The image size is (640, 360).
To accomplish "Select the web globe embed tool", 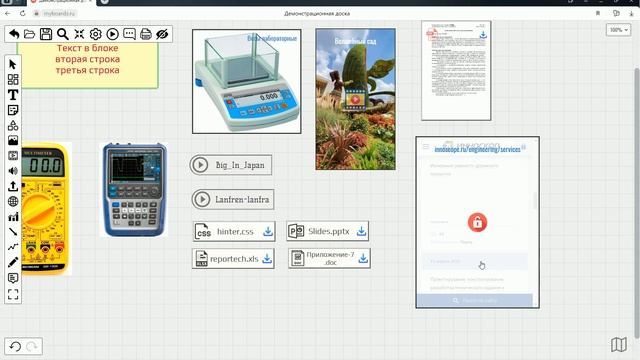I will (13, 201).
